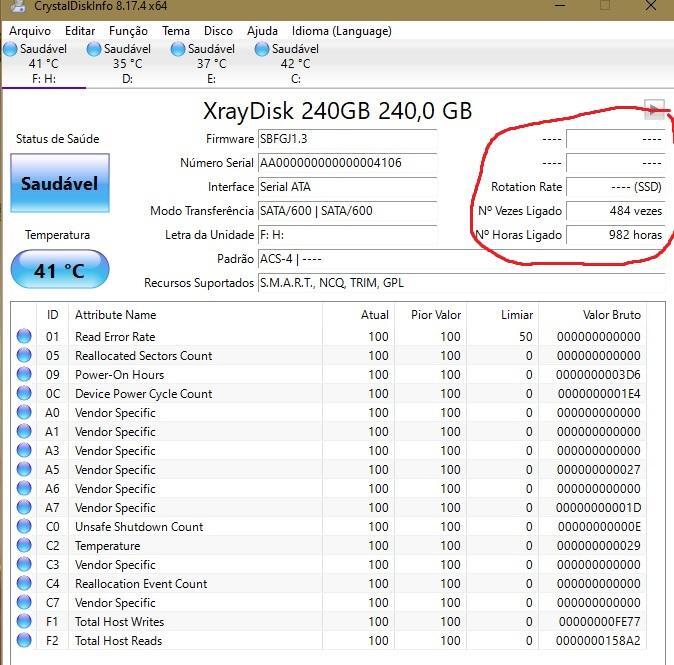Click Modo Transferência field SATA/600
The image size is (674, 665).
[x=347, y=211]
